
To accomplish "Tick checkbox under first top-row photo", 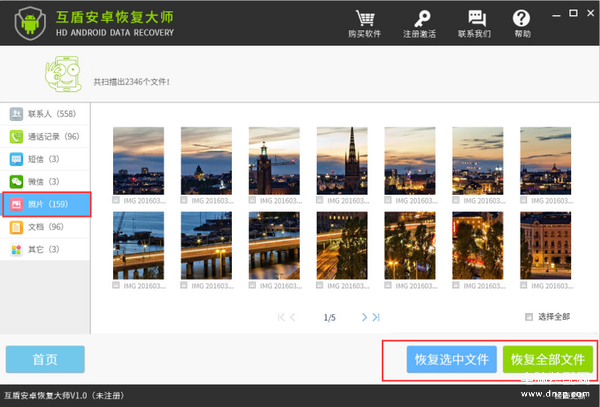I will 117,201.
